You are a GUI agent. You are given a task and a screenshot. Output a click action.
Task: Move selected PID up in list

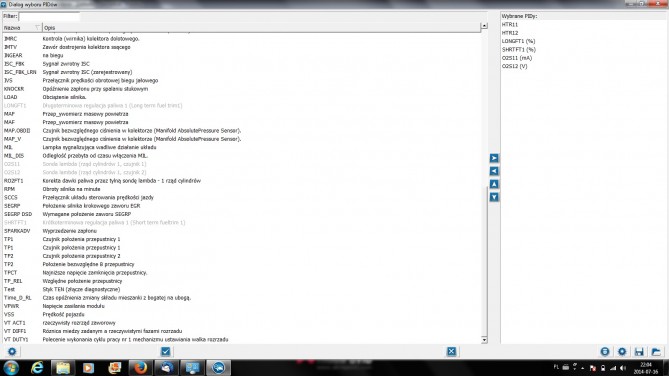(x=494, y=184)
